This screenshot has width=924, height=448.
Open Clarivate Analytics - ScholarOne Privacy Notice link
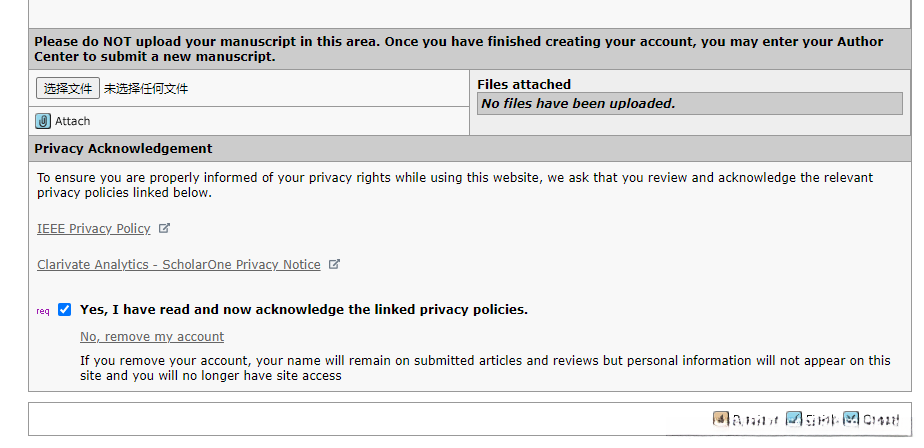179,265
